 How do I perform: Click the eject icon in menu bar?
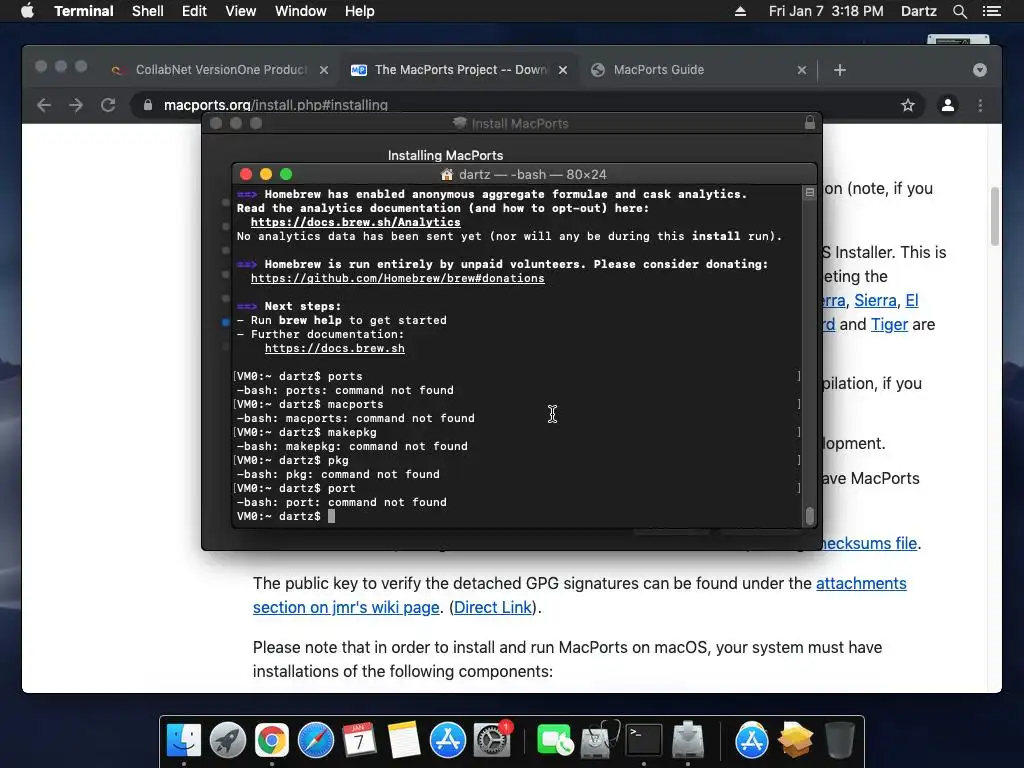click(740, 11)
